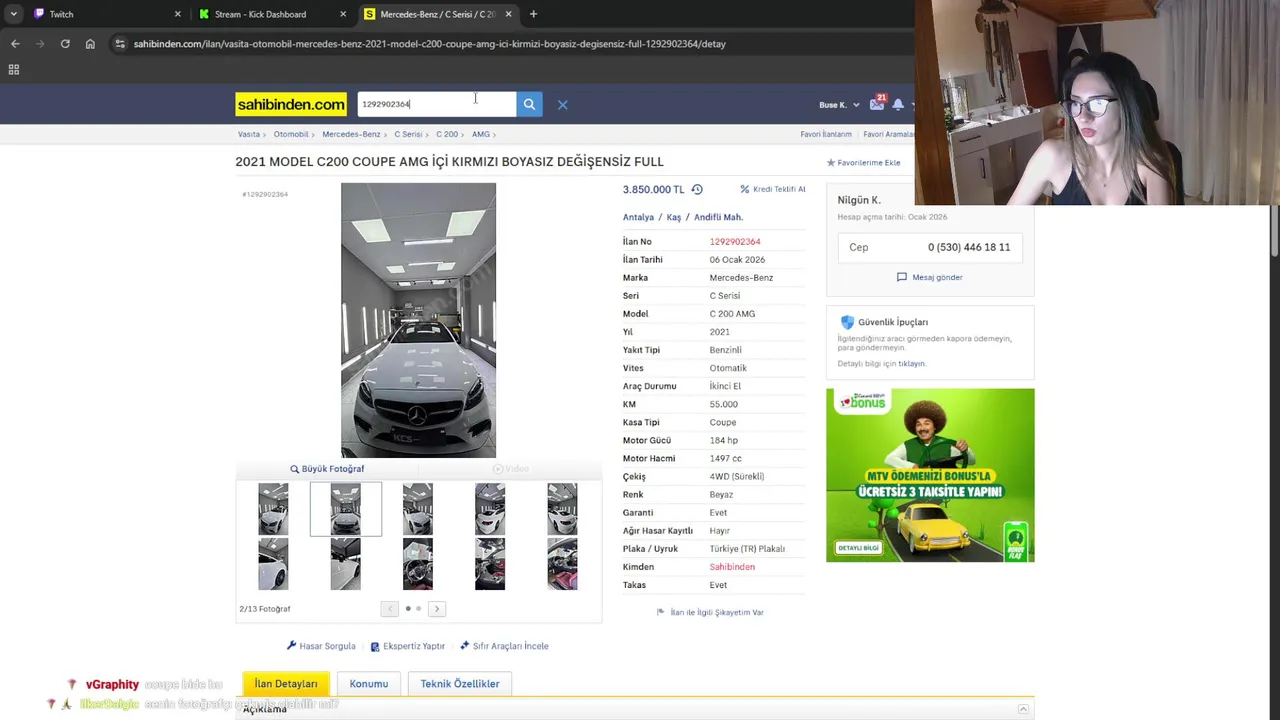Click the page vertical scrollbar
The height and width of the screenshot is (720, 1280).
coord(1274,230)
